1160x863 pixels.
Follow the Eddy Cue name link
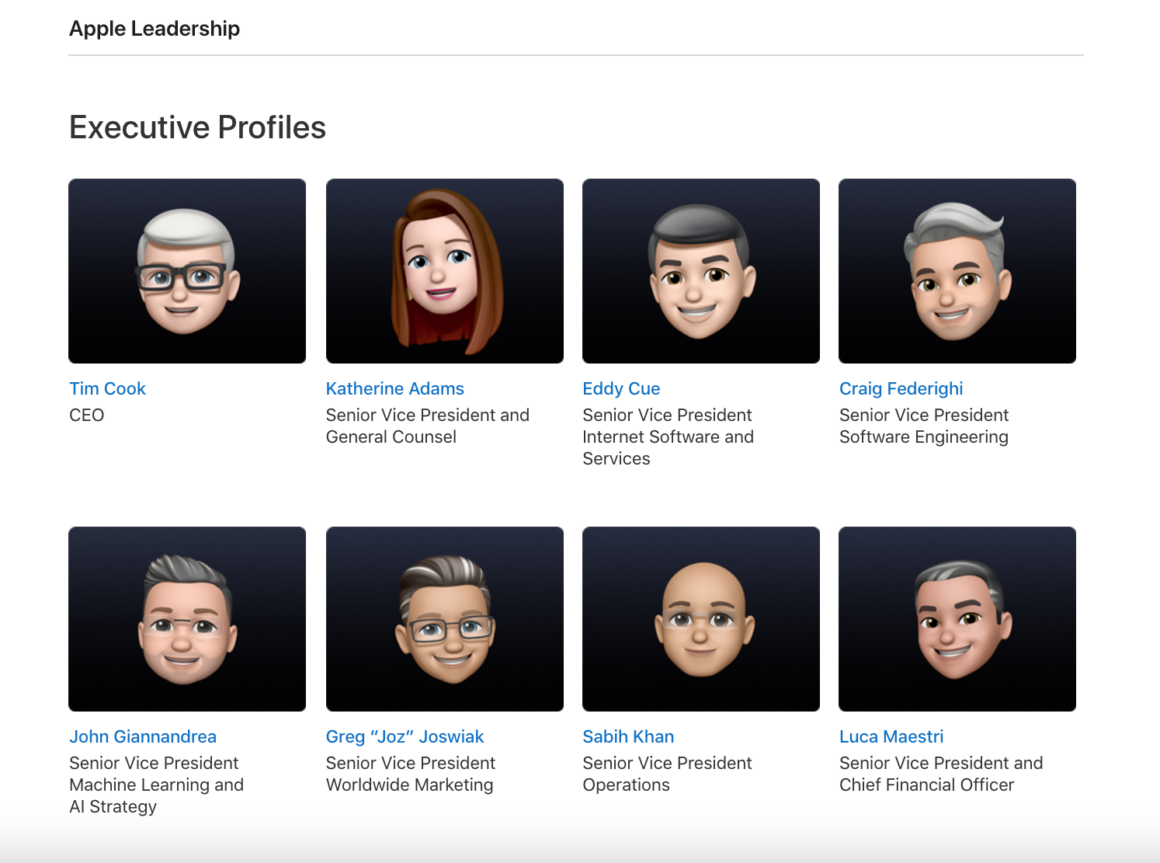[621, 389]
